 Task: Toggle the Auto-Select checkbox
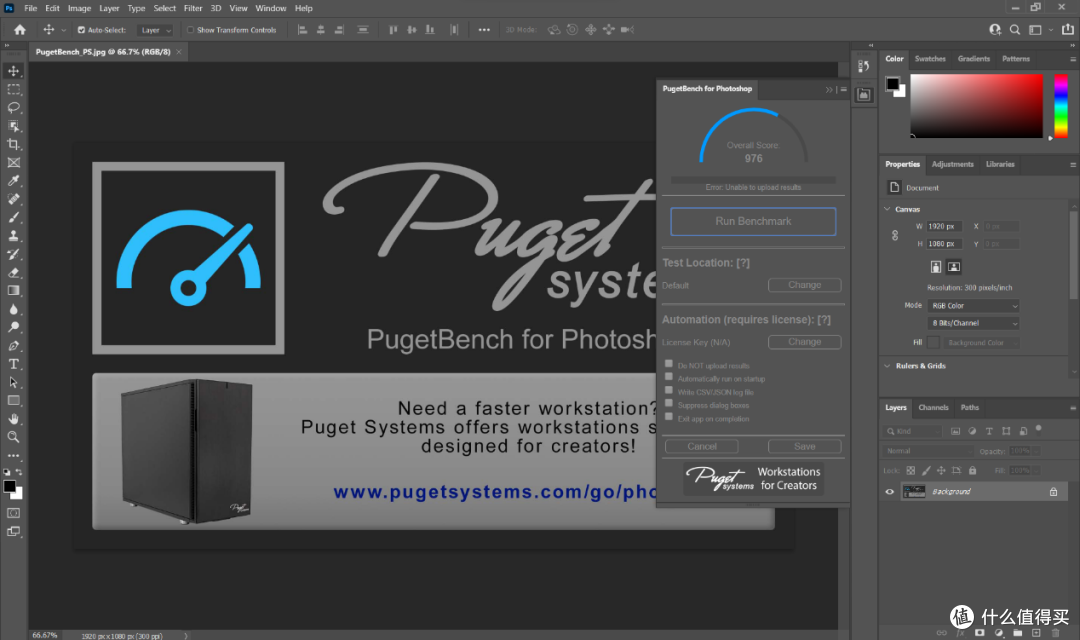81,30
